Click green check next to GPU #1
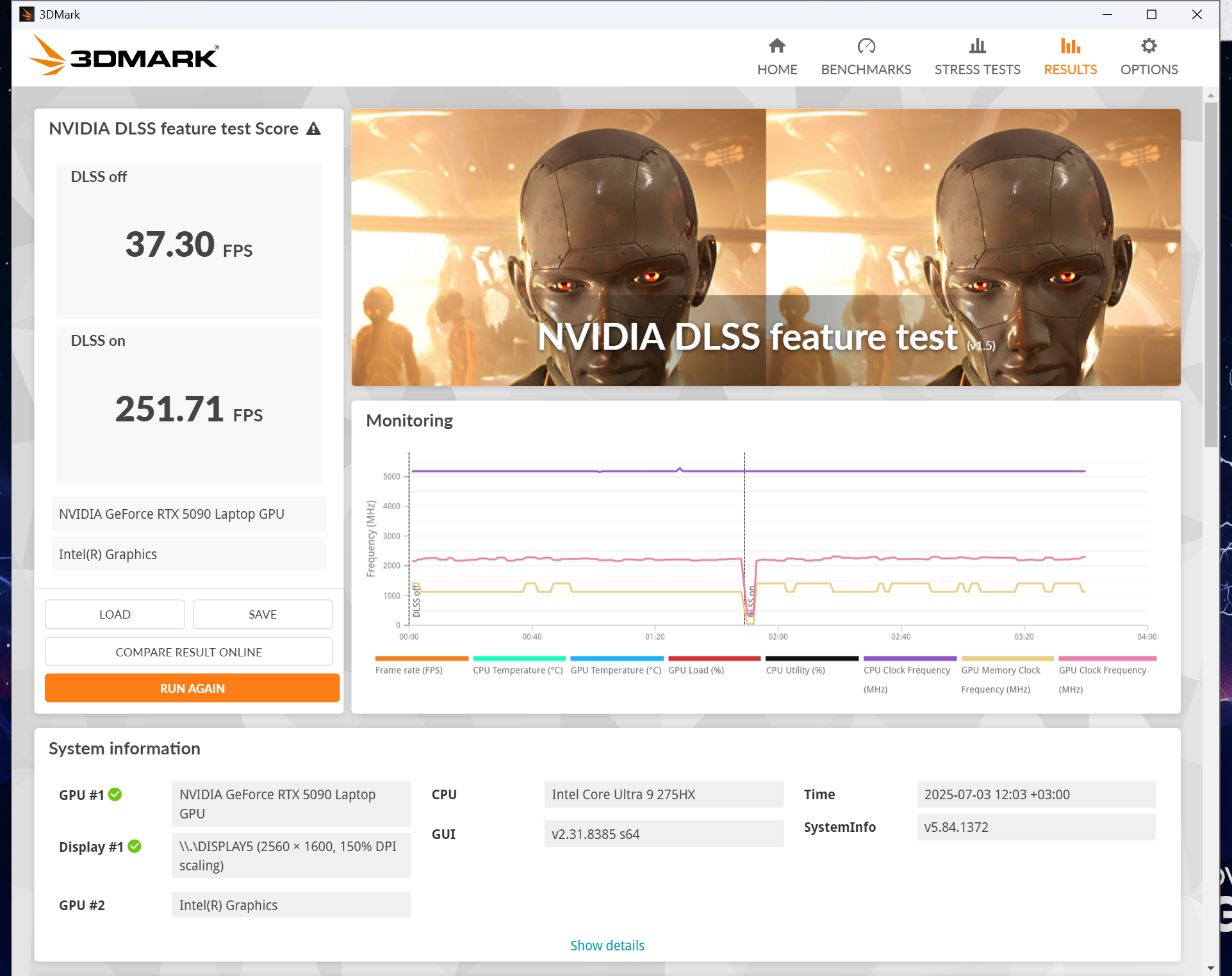 pos(115,794)
